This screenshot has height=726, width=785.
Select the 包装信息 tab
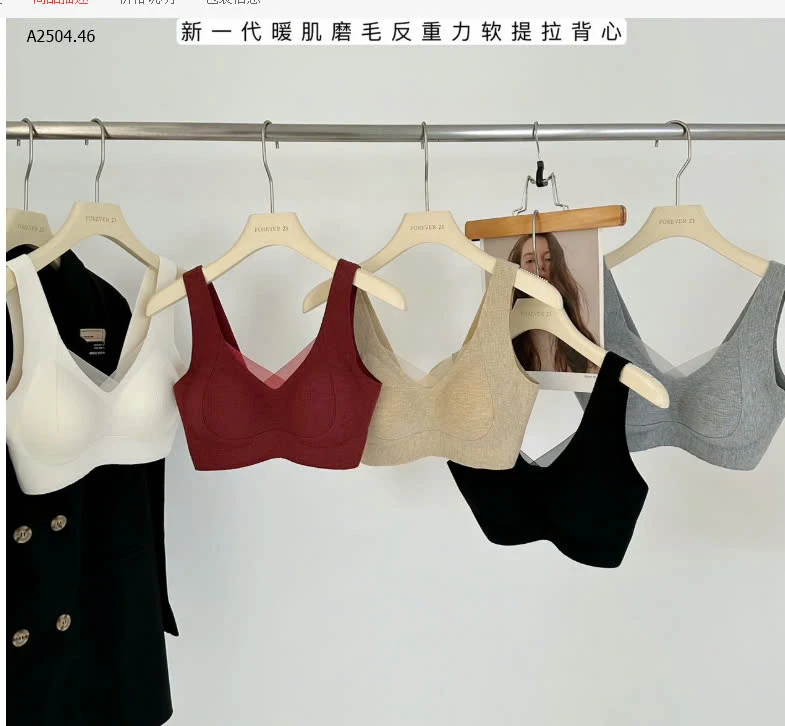(232, 2)
